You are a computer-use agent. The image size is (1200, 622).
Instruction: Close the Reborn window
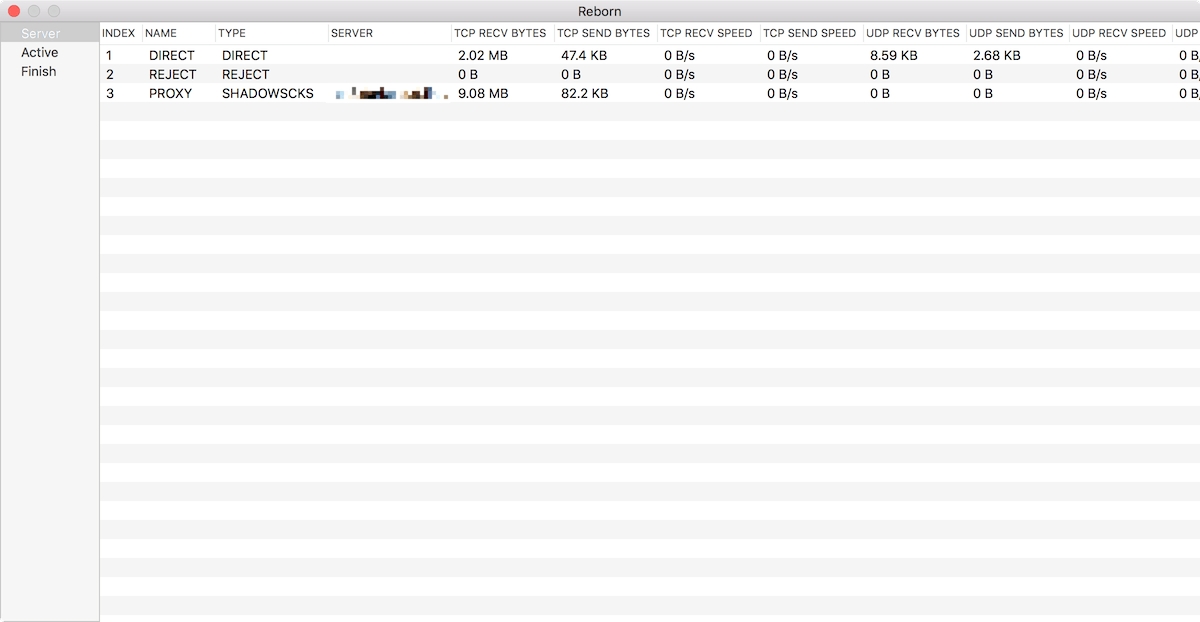14,11
